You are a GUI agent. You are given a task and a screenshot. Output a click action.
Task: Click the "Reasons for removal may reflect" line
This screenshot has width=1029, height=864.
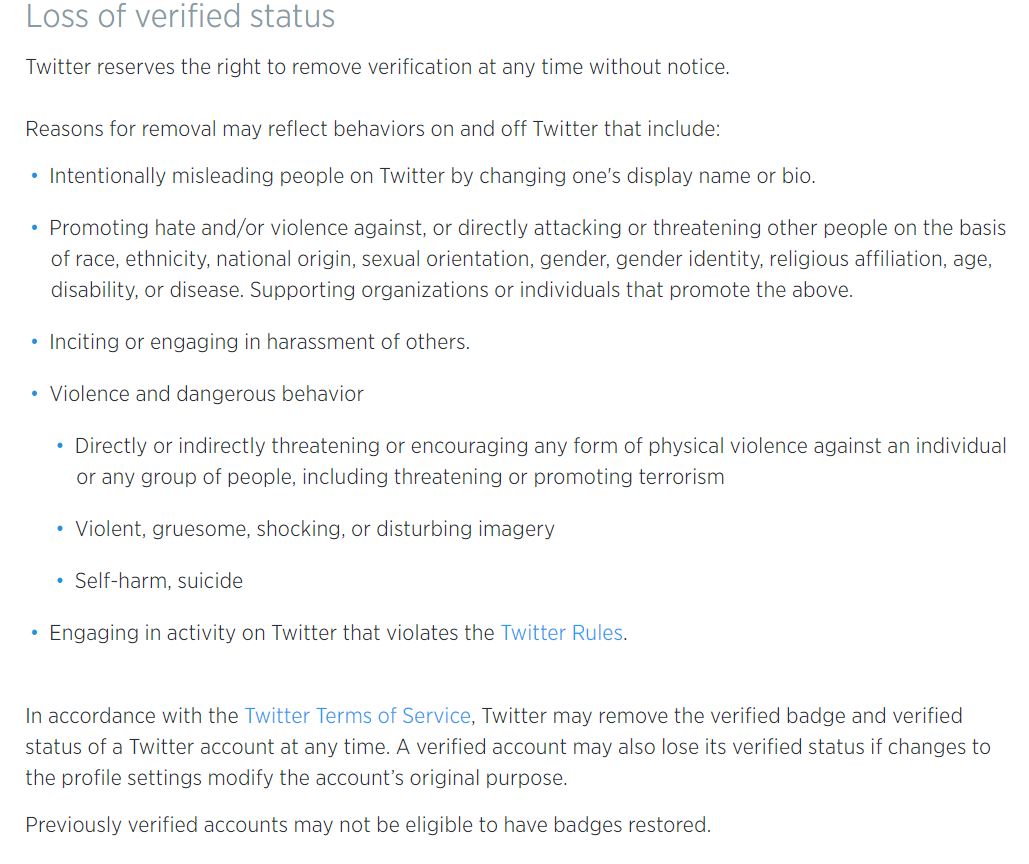[372, 129]
